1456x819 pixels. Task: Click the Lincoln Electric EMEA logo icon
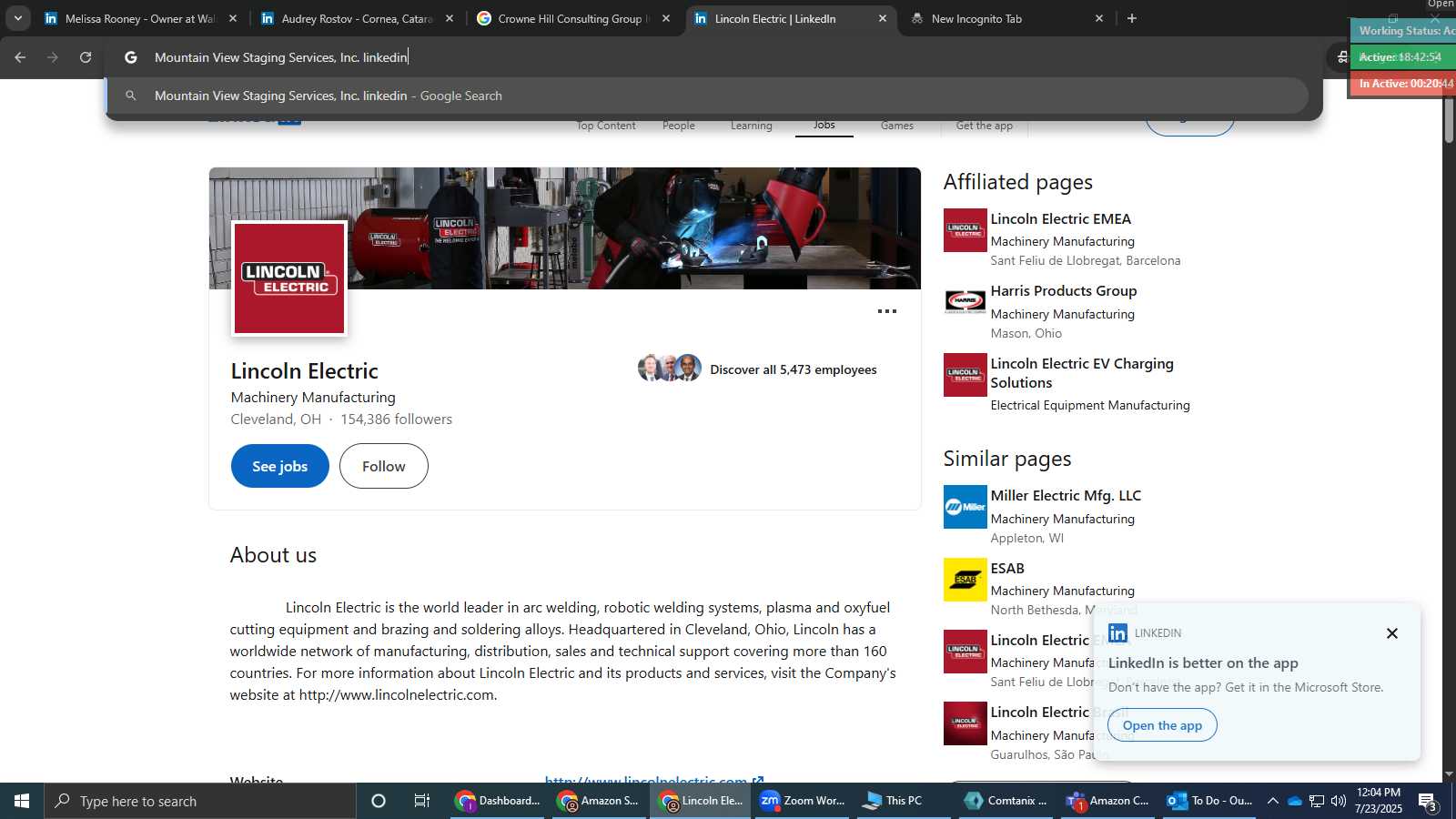click(x=966, y=231)
